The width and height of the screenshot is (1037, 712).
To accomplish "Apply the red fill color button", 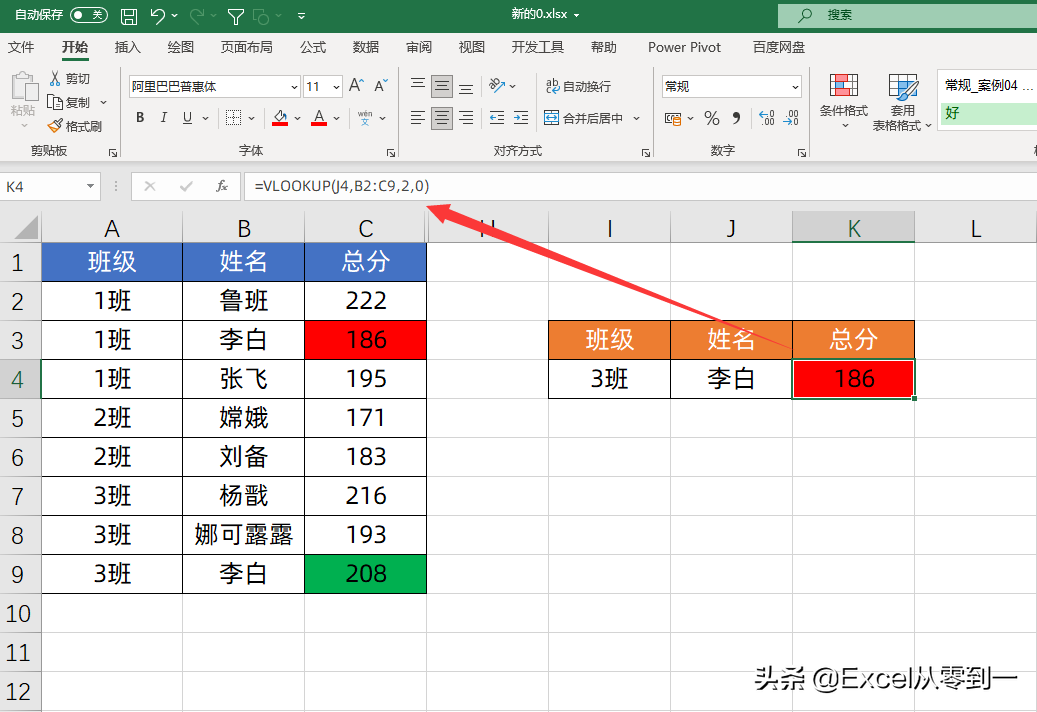I will click(x=280, y=118).
